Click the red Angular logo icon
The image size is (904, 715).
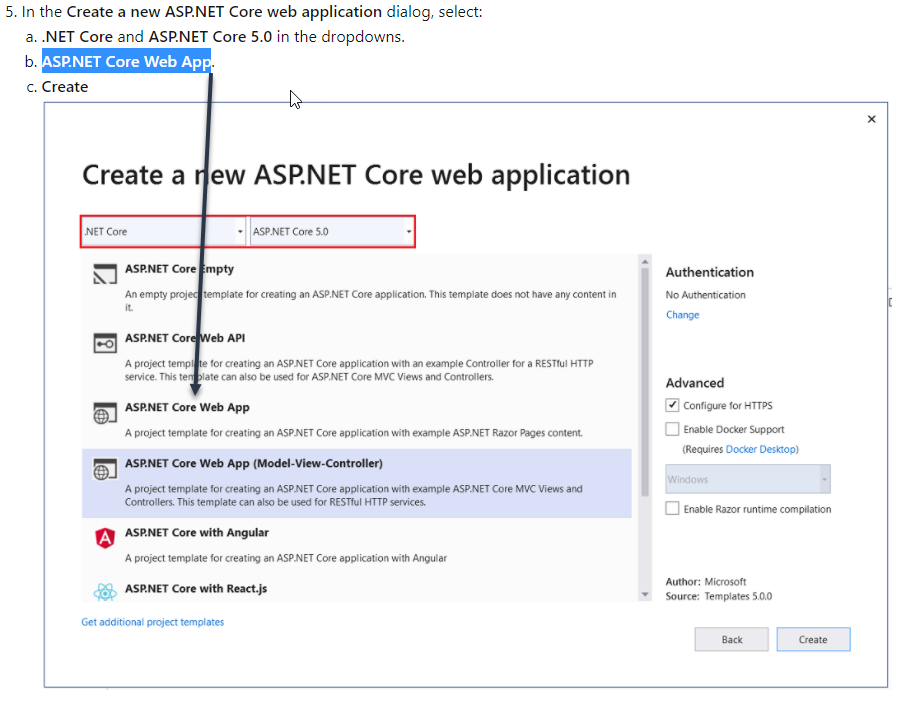pos(105,537)
